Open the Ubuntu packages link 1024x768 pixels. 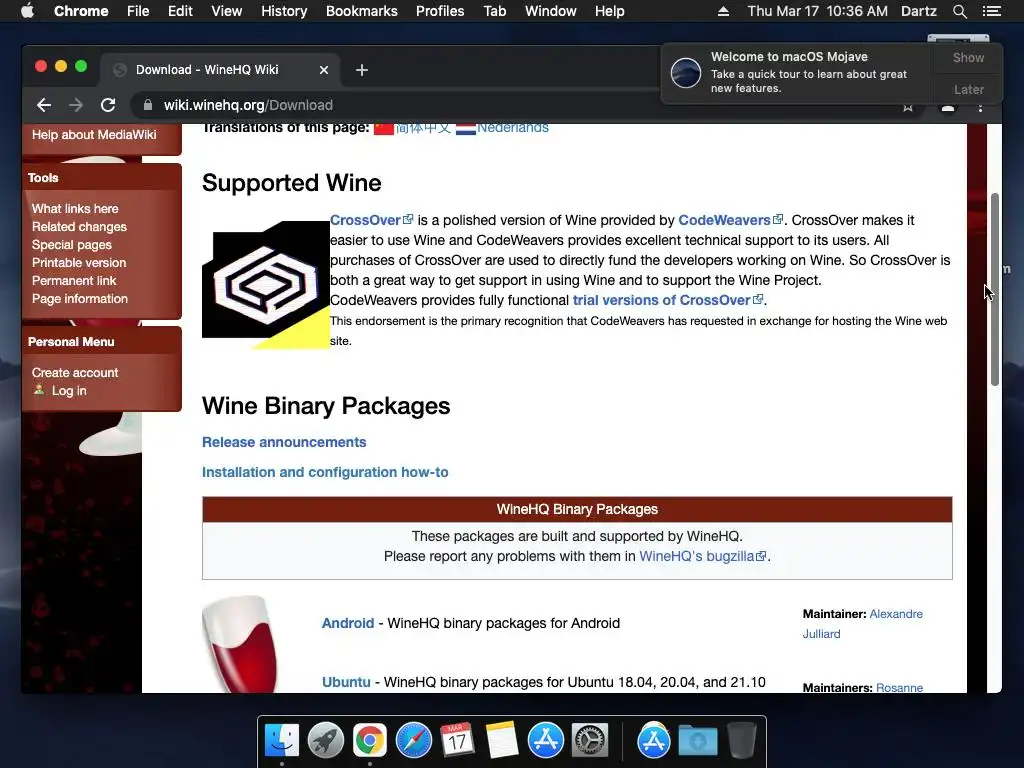346,682
